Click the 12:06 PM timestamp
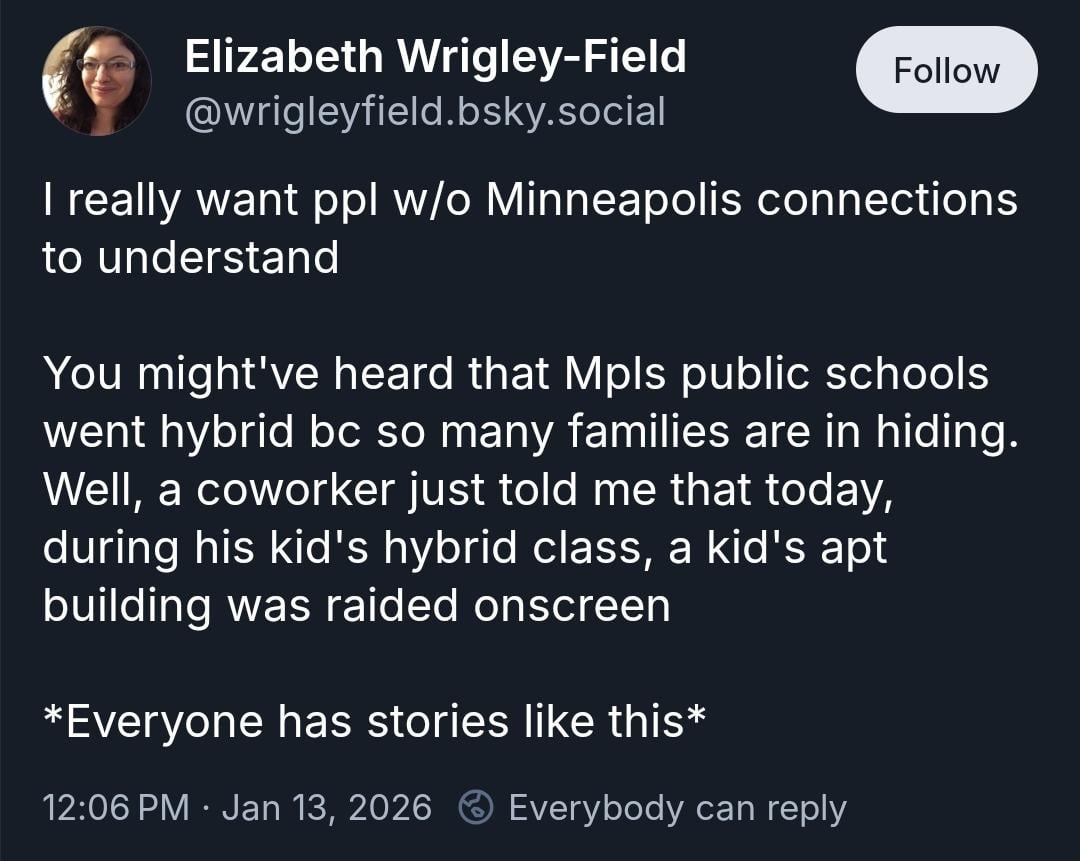This screenshot has width=1080, height=861. tap(115, 807)
